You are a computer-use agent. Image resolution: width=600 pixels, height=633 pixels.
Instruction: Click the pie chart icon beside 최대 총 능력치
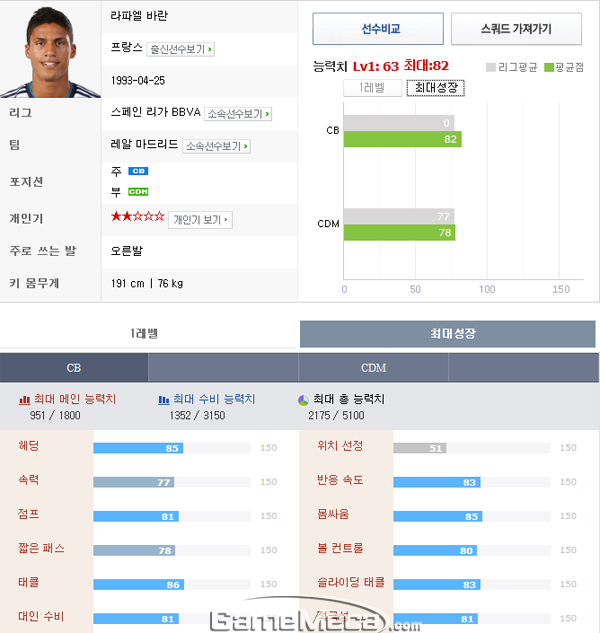[x=303, y=400]
